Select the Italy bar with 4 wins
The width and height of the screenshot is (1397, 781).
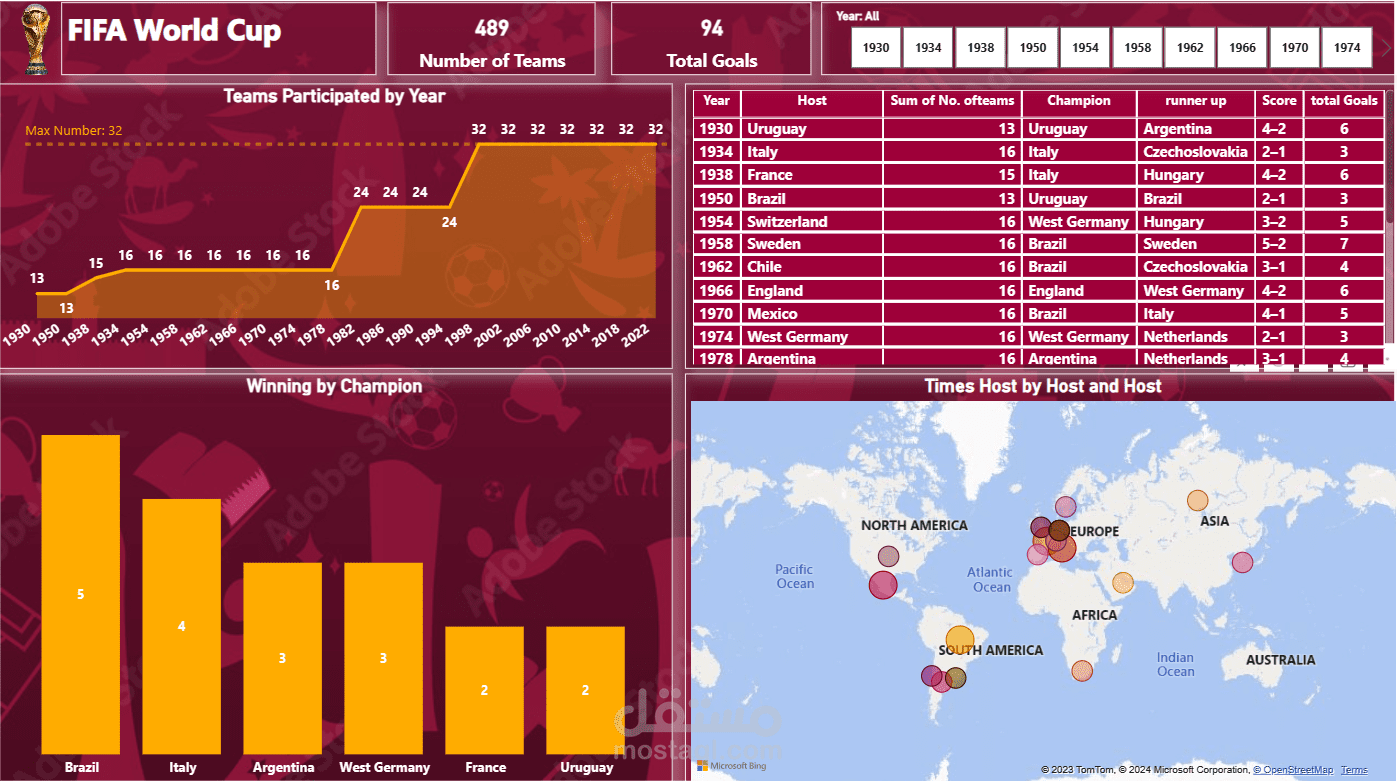coord(182,626)
